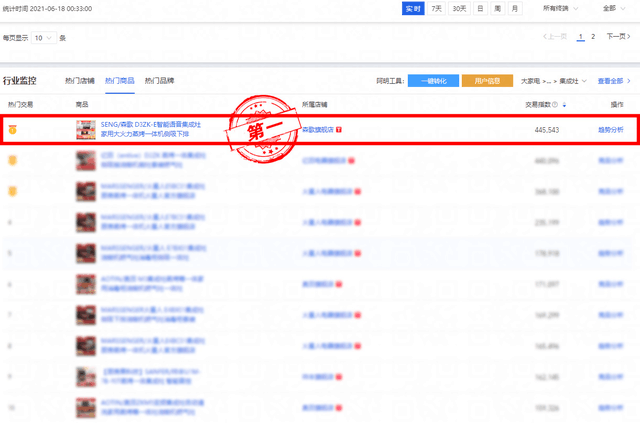Select page 1 in pagination
The height and width of the screenshot is (430, 640).
click(x=580, y=37)
